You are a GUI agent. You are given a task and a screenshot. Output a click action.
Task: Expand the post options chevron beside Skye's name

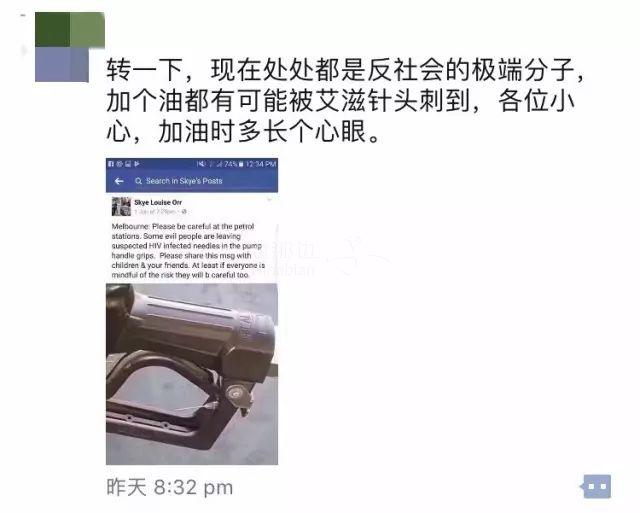(269, 200)
